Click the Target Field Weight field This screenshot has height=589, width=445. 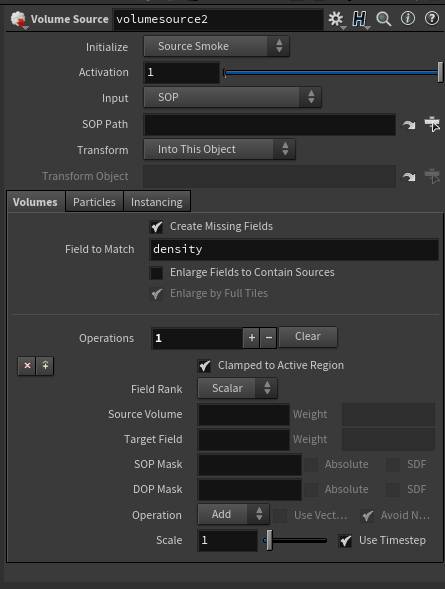point(388,439)
